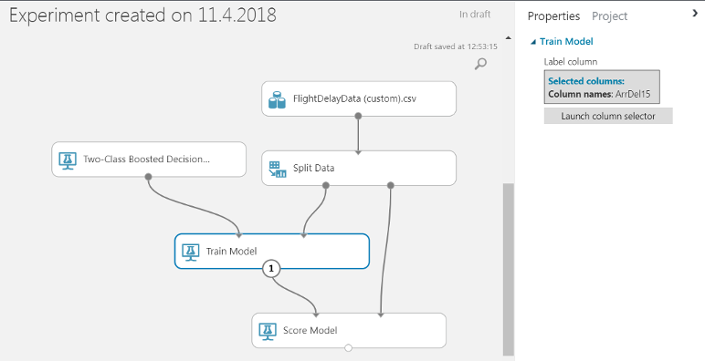Click 'Column names: ArrDel15' text
The width and height of the screenshot is (705, 361).
[599, 95]
